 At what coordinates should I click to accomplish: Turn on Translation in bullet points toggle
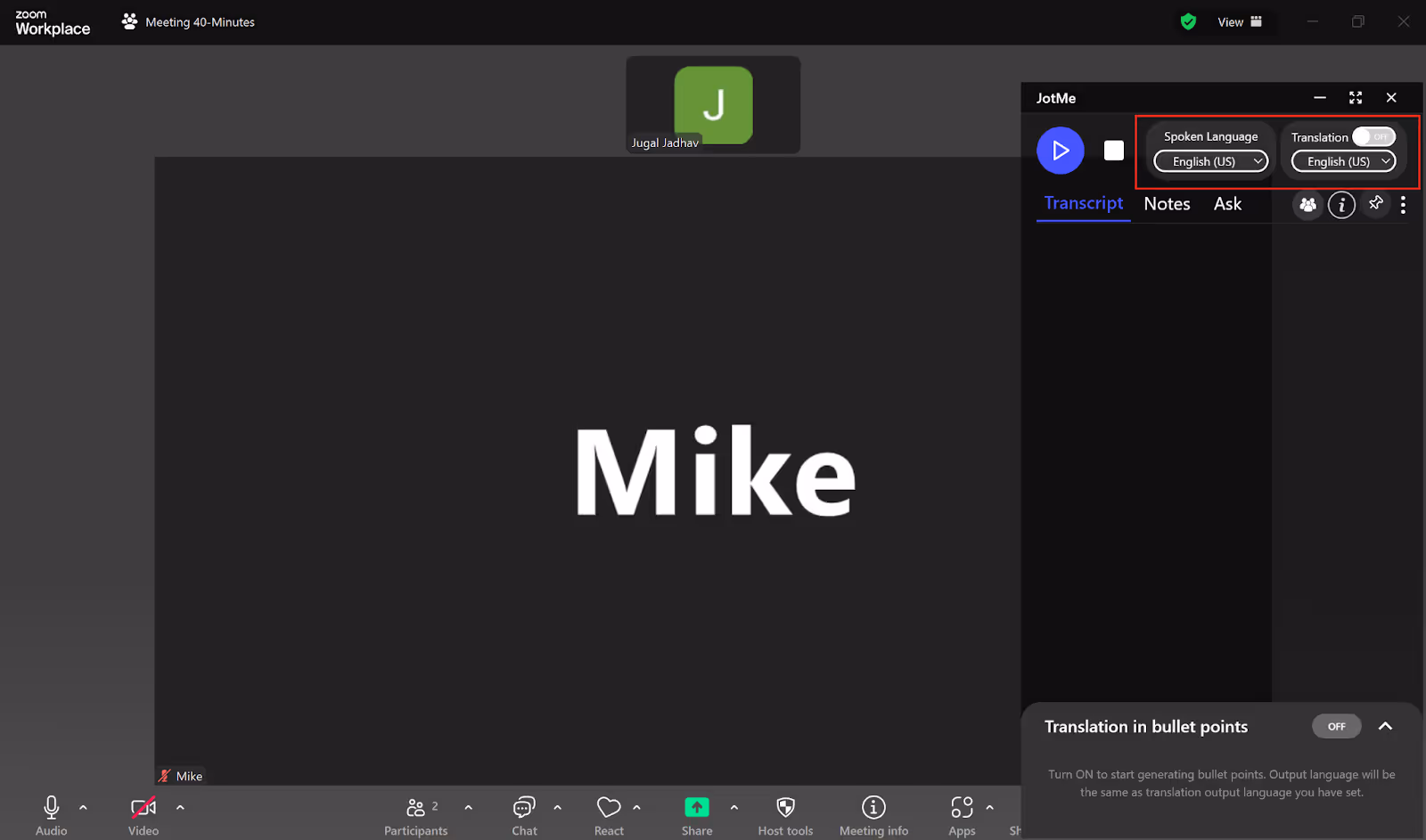click(x=1336, y=726)
